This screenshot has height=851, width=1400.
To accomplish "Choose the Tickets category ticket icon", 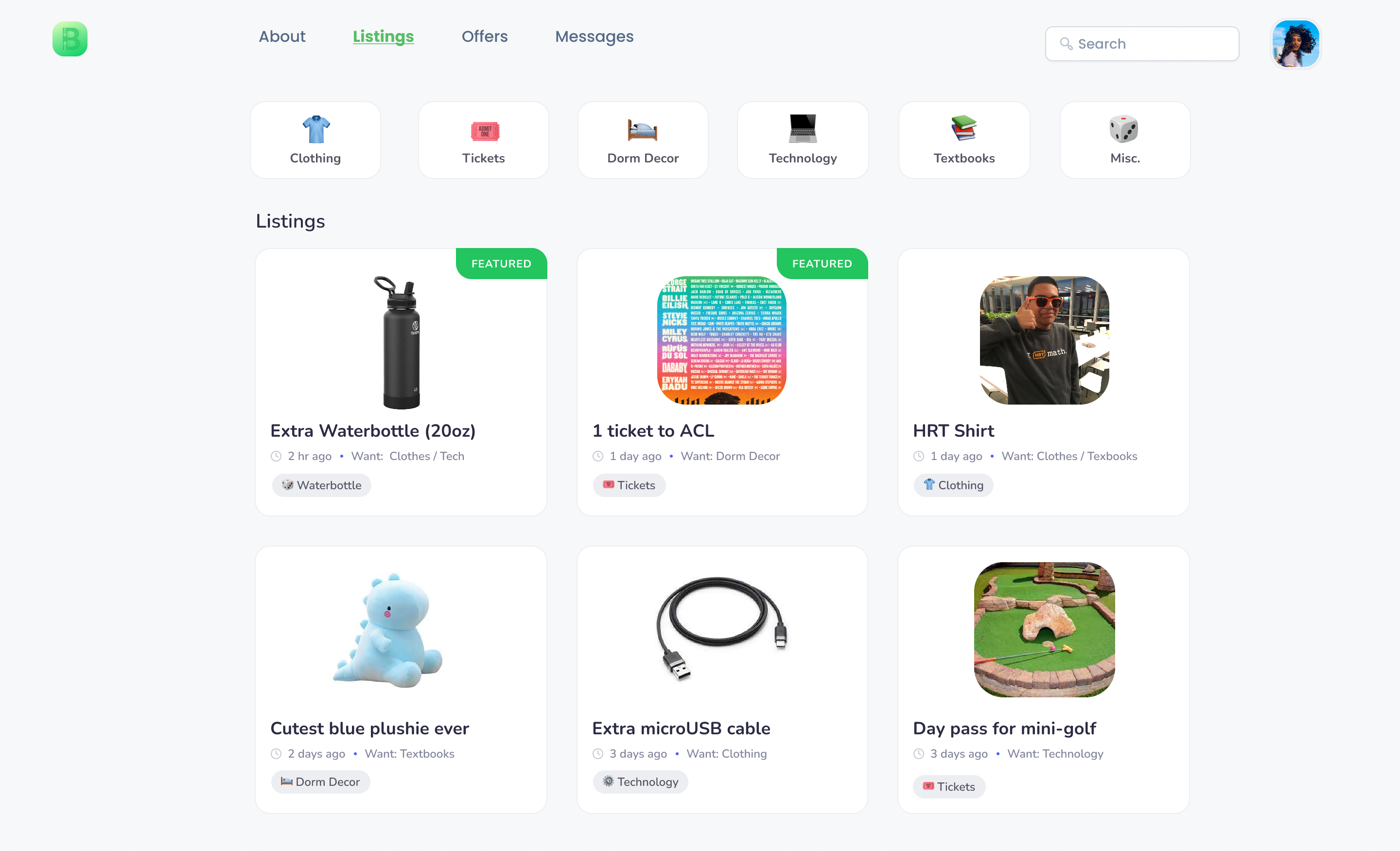I will pyautogui.click(x=485, y=131).
